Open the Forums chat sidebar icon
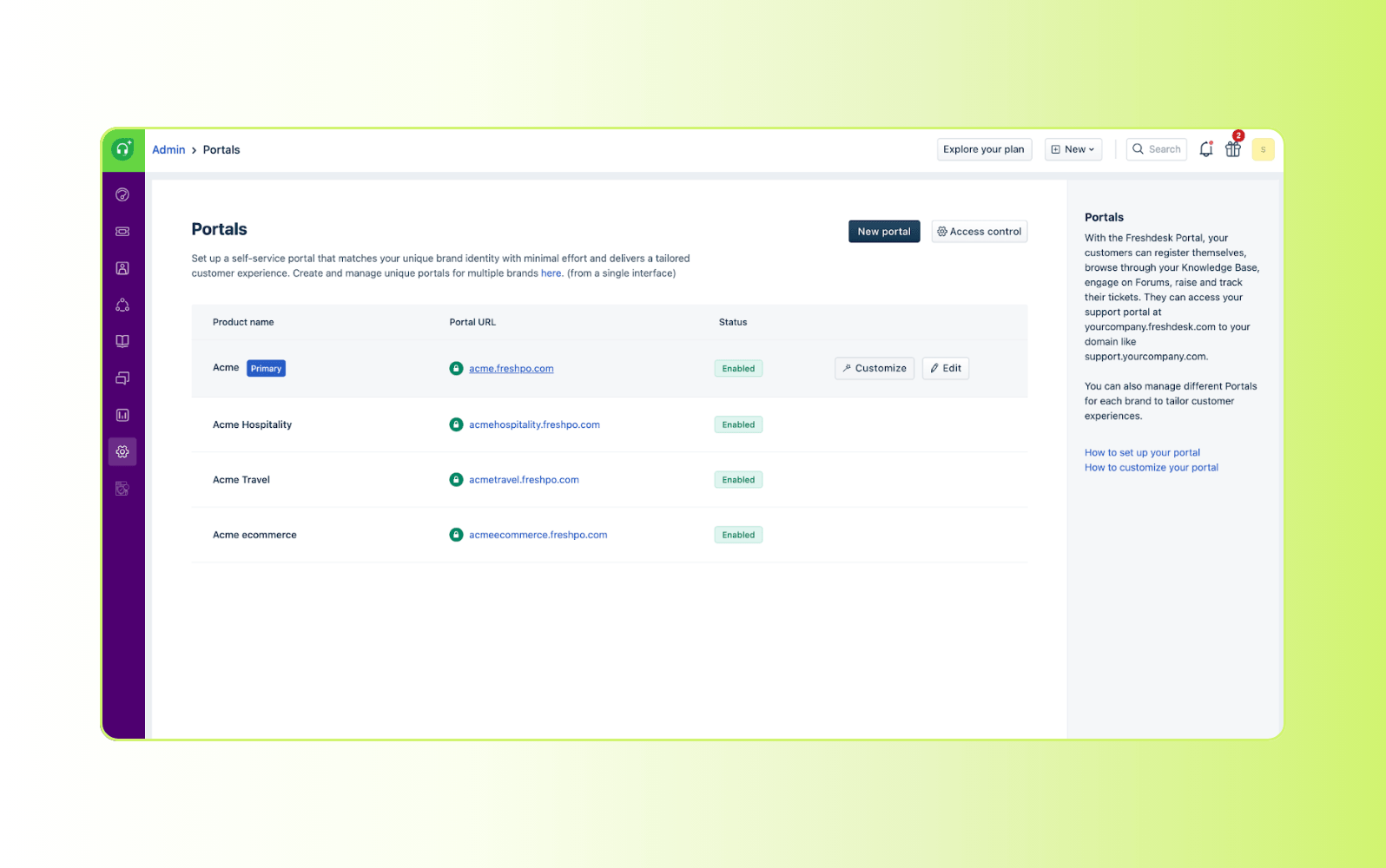Viewport: 1386px width, 868px height. [x=122, y=378]
